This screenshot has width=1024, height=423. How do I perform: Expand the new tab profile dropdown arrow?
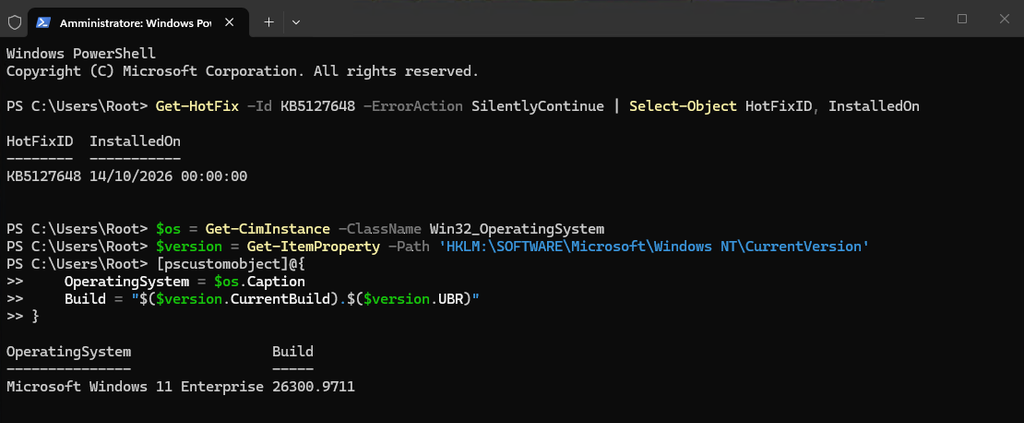pos(296,22)
